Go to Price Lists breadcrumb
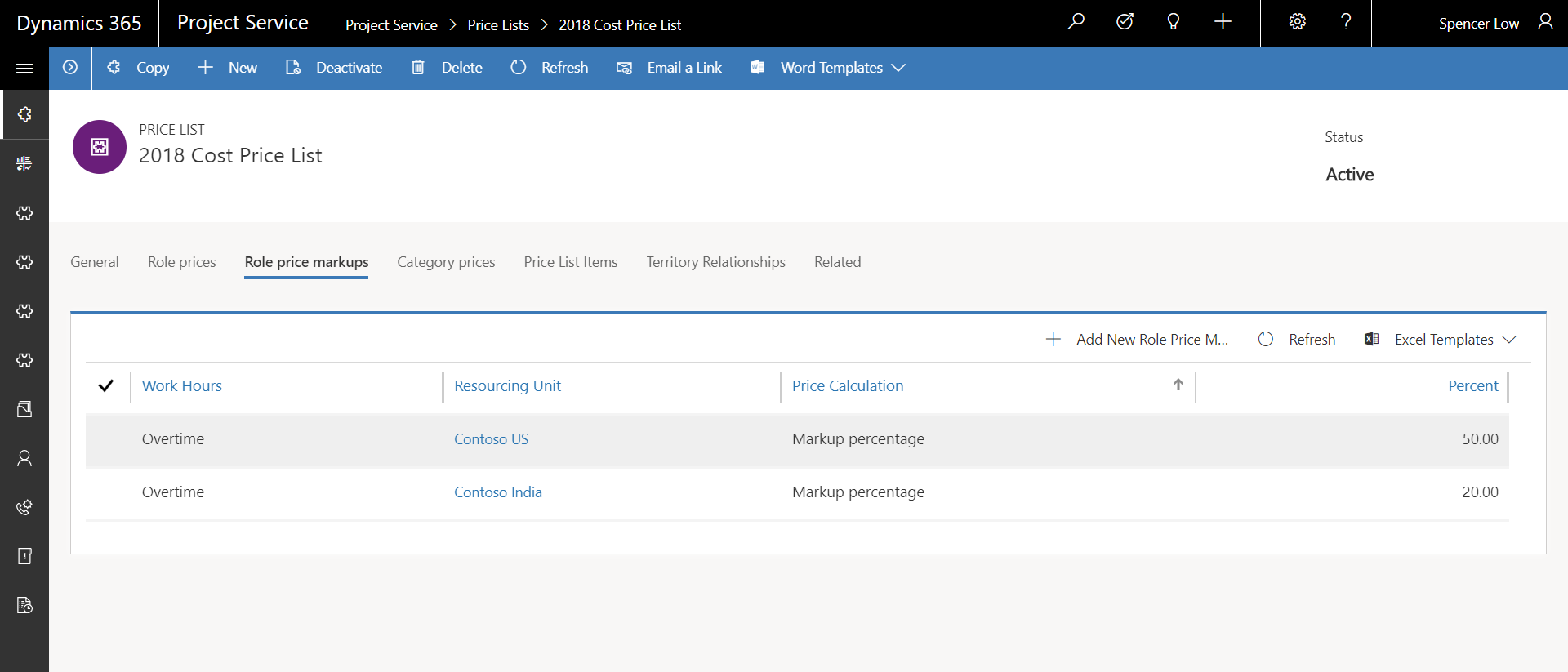The height and width of the screenshot is (672, 1568). tap(498, 24)
